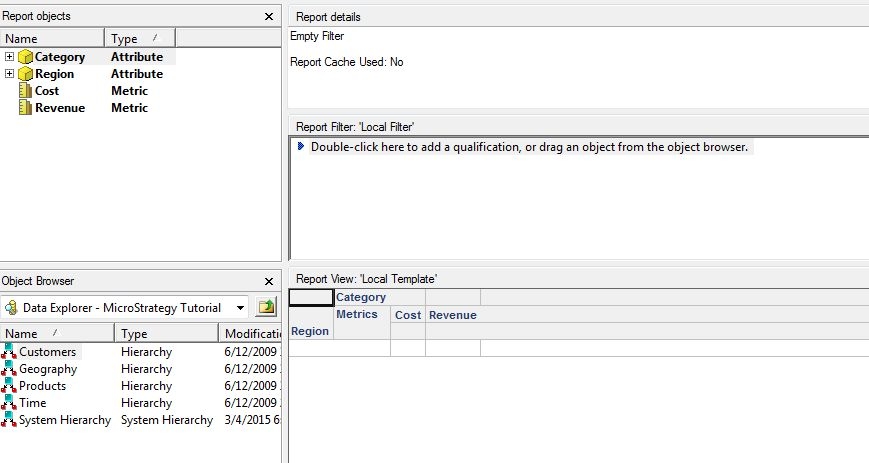Select the Revenue column header in template
The height and width of the screenshot is (463, 869).
pos(453,315)
